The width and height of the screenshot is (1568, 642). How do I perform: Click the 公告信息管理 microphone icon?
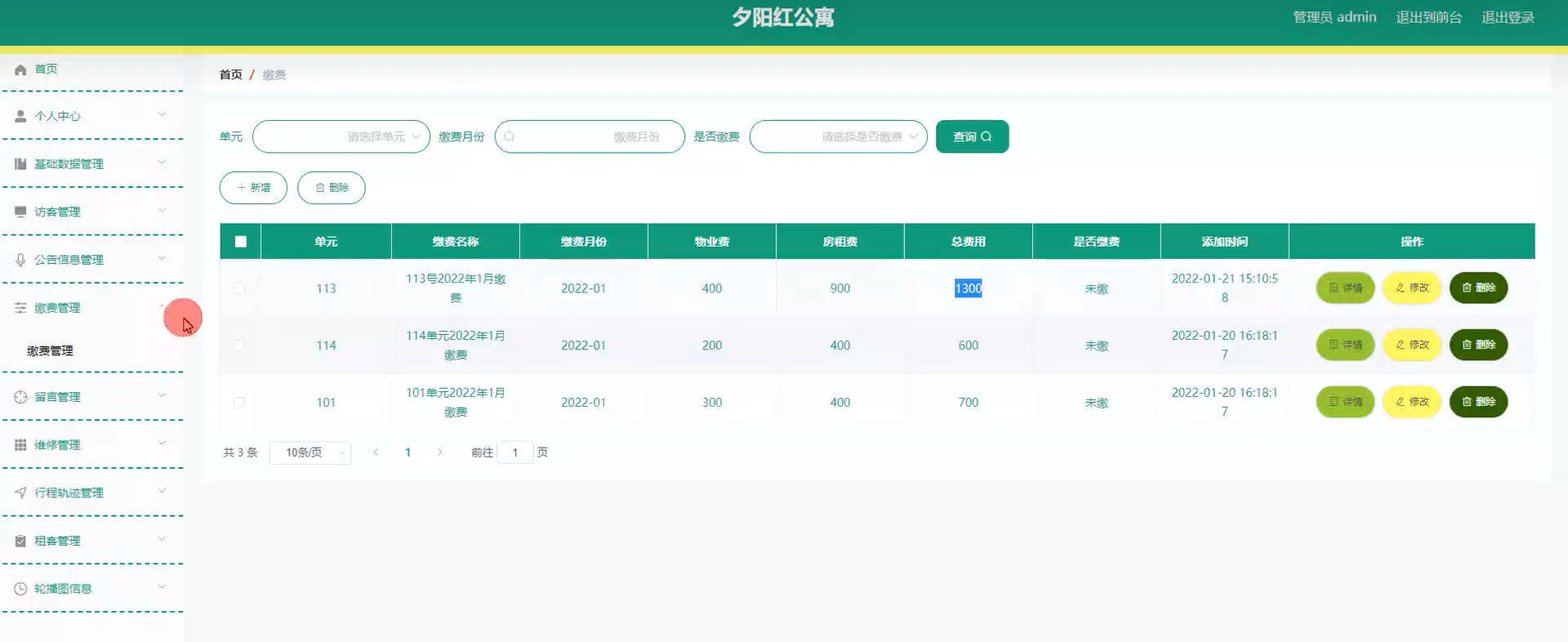click(x=20, y=260)
